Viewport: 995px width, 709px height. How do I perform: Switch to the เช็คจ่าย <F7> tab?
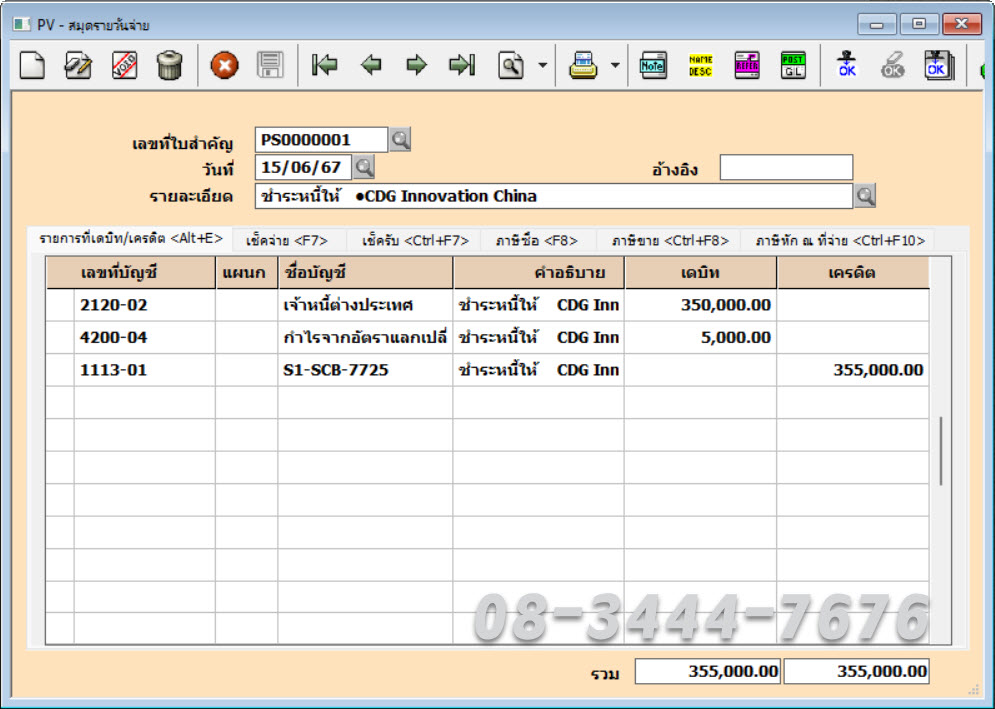tap(287, 241)
